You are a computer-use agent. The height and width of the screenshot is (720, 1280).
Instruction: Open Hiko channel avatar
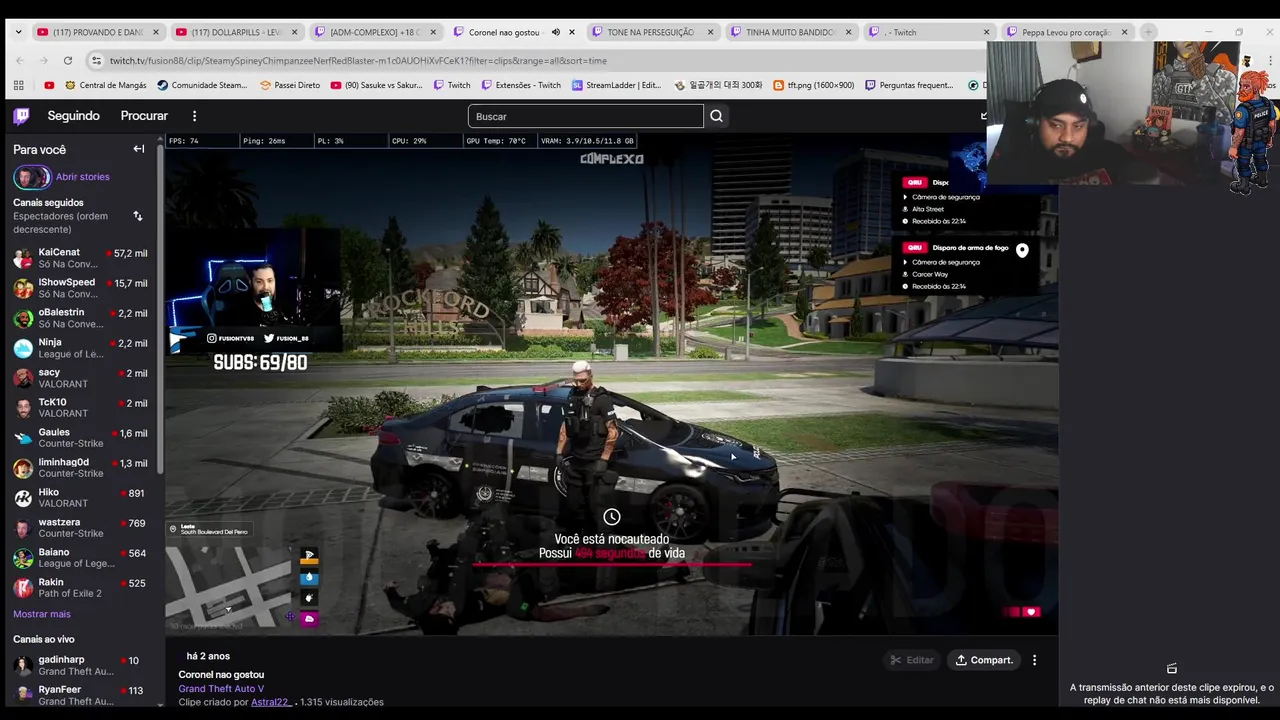[23, 498]
